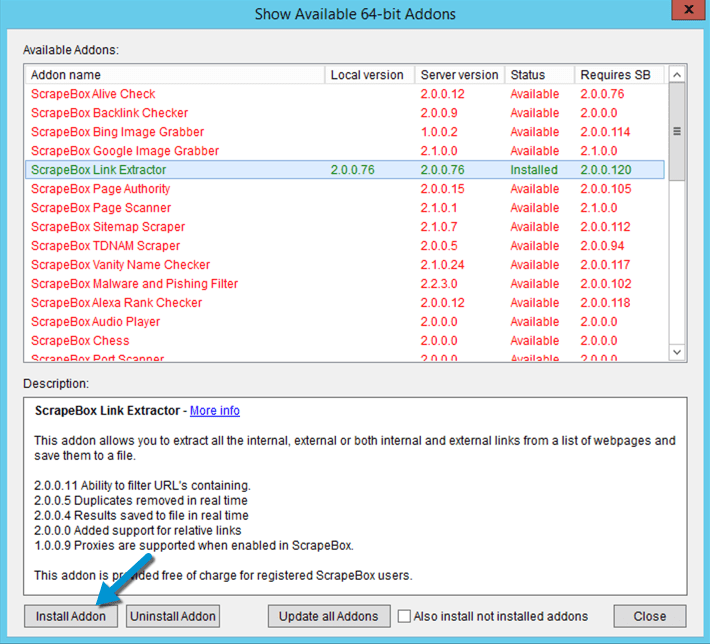The height and width of the screenshot is (644, 710).
Task: Click the addon list scroll down arrow
Action: (x=677, y=352)
